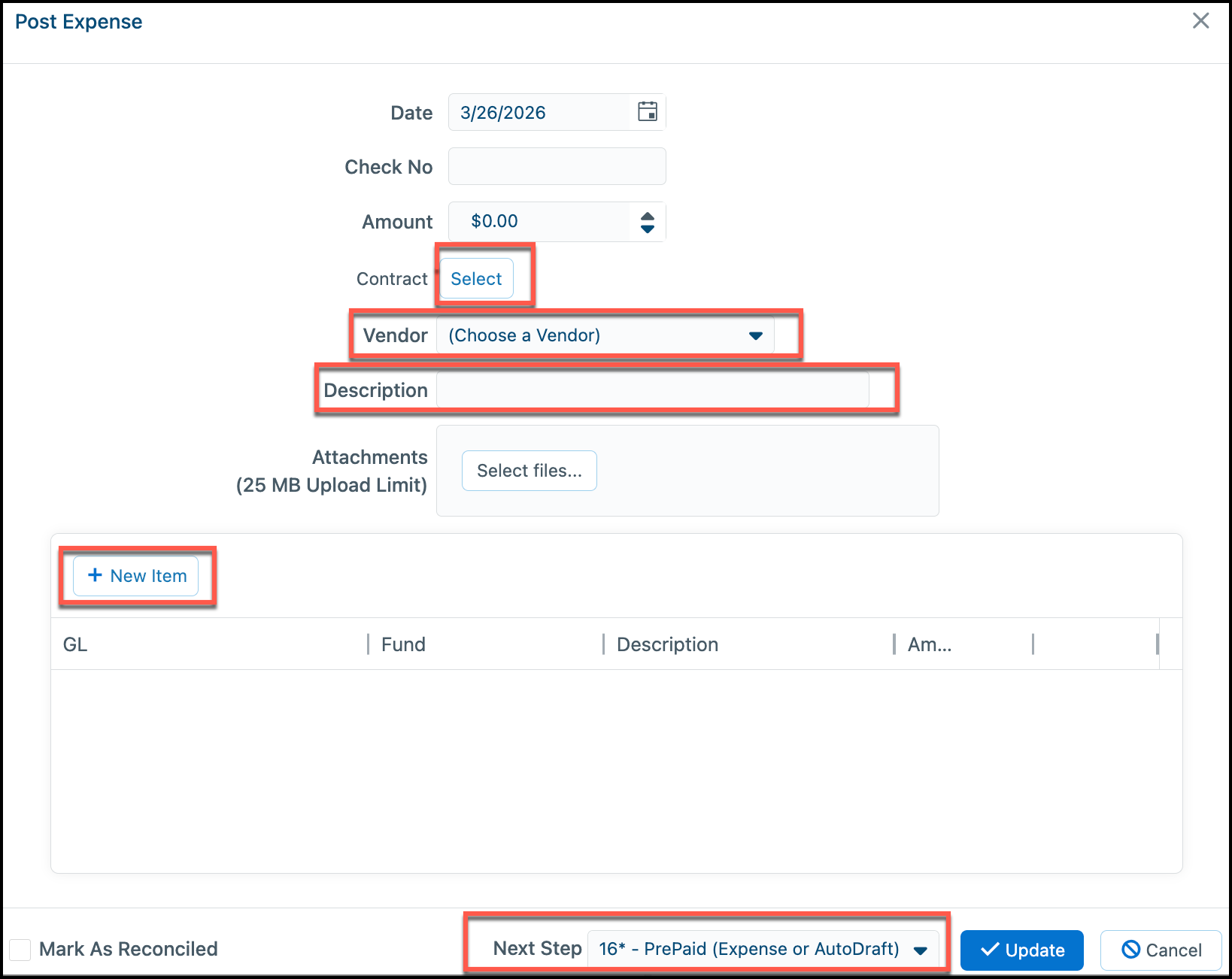Increase Amount with the up arrow

648,216
